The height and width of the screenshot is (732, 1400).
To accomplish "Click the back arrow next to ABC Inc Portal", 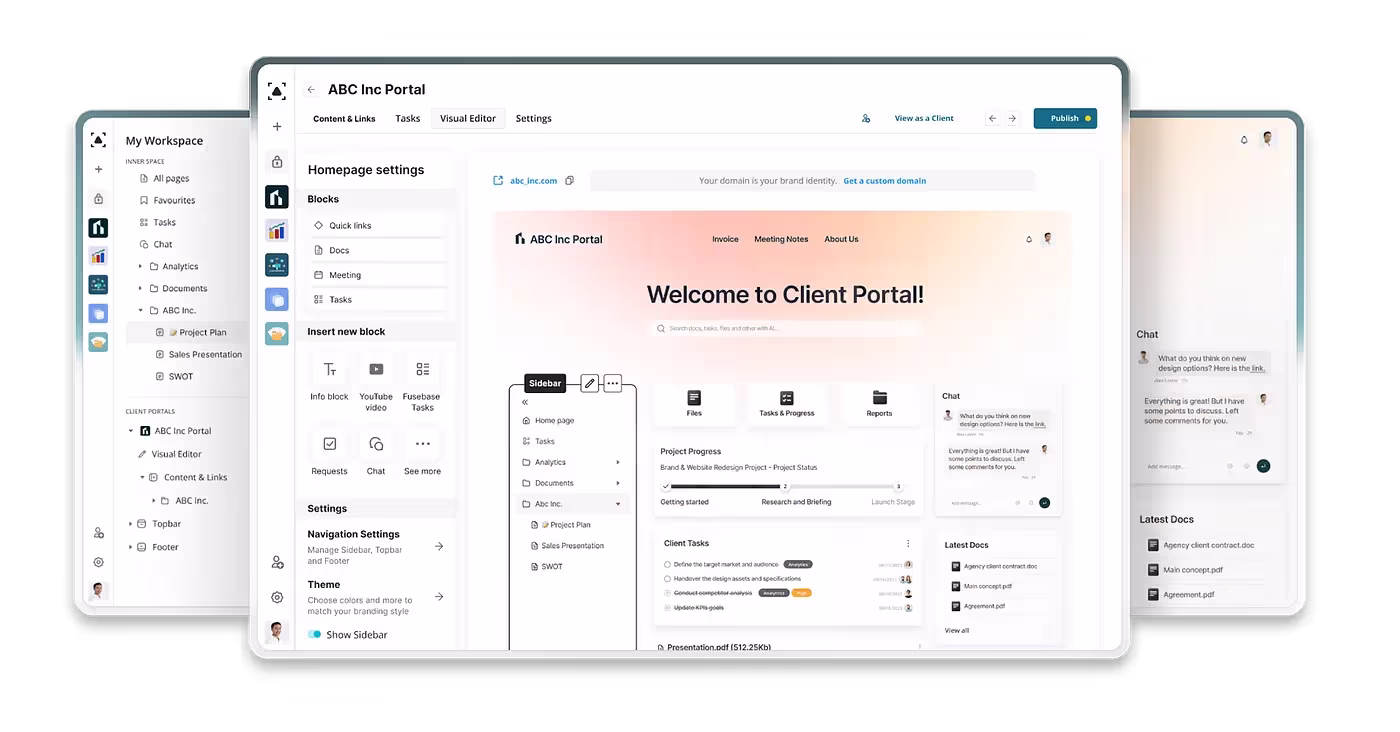I will [311, 90].
